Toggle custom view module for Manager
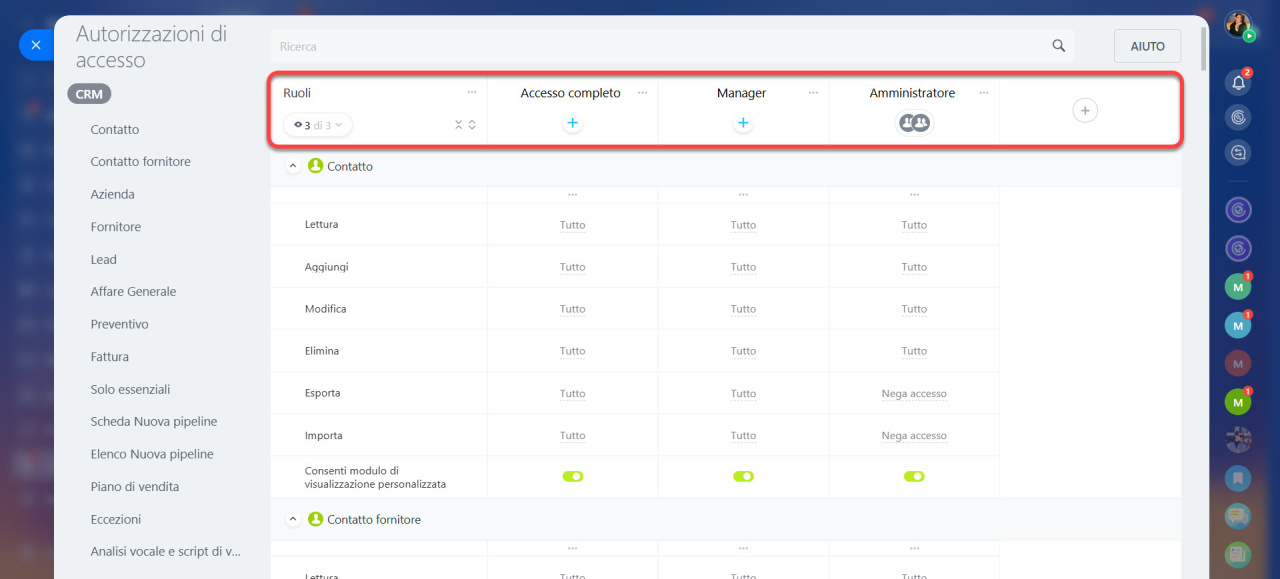This screenshot has width=1280, height=579. [x=743, y=476]
